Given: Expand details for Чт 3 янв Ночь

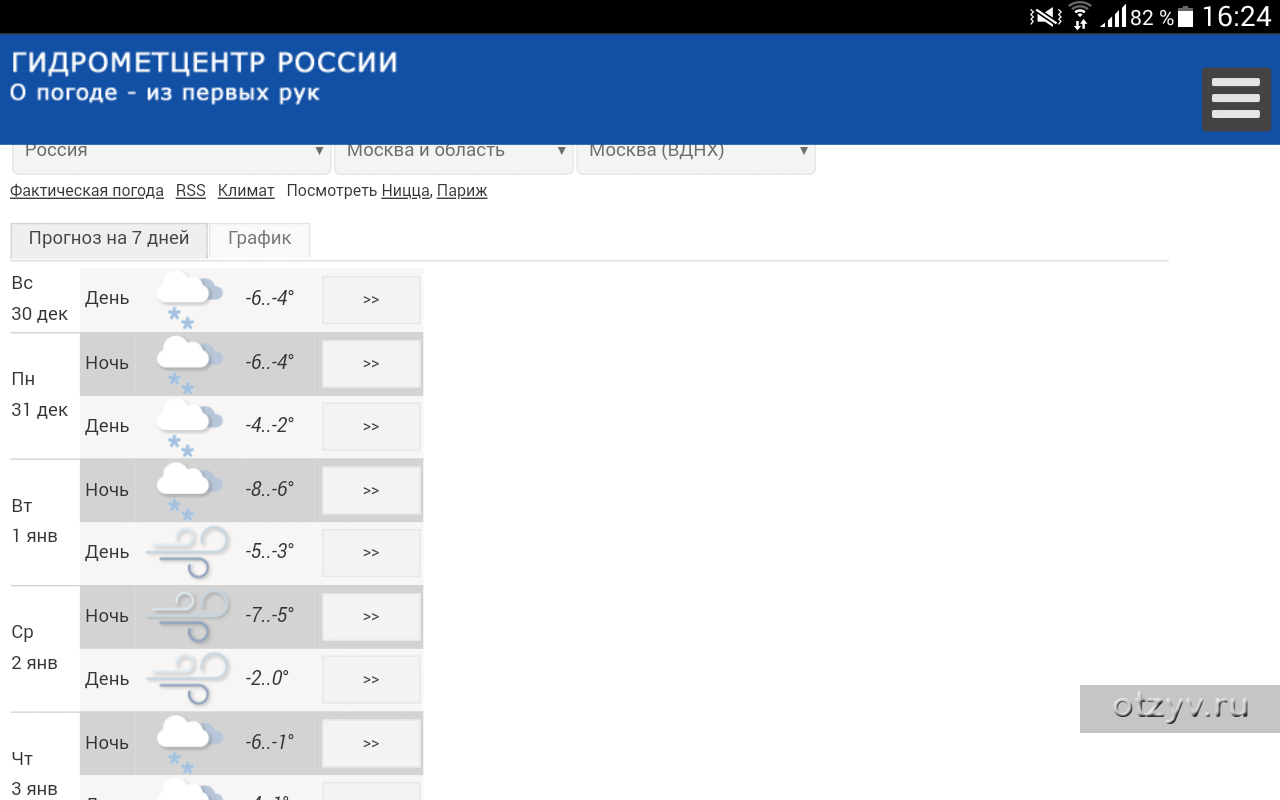Looking at the screenshot, I should point(371,744).
